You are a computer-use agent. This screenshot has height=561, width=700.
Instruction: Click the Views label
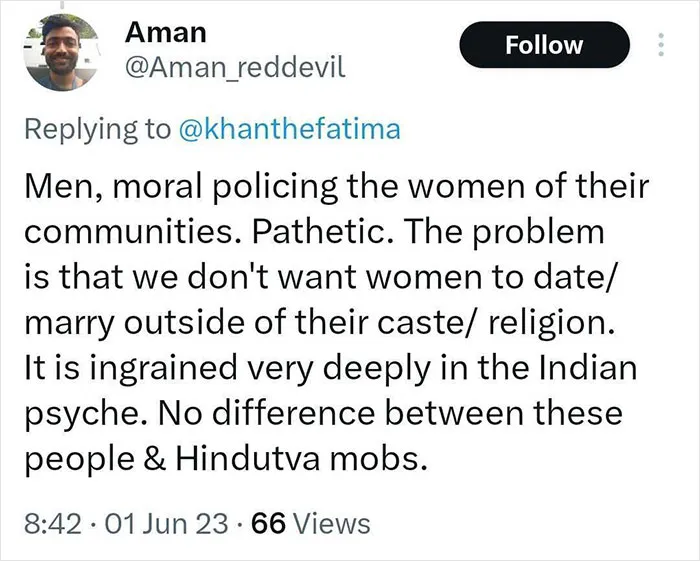click(331, 524)
